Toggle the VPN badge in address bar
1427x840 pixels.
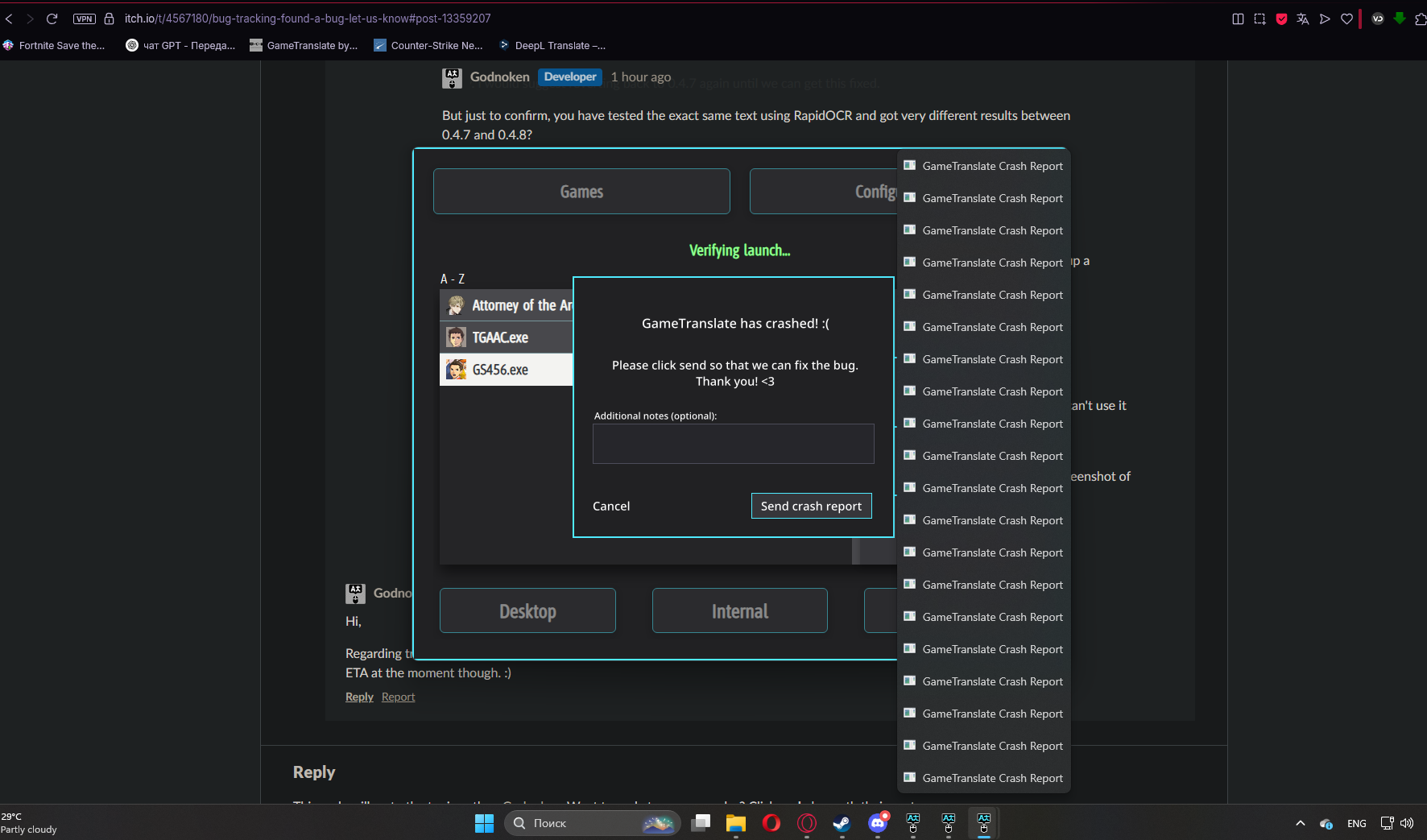(x=85, y=19)
